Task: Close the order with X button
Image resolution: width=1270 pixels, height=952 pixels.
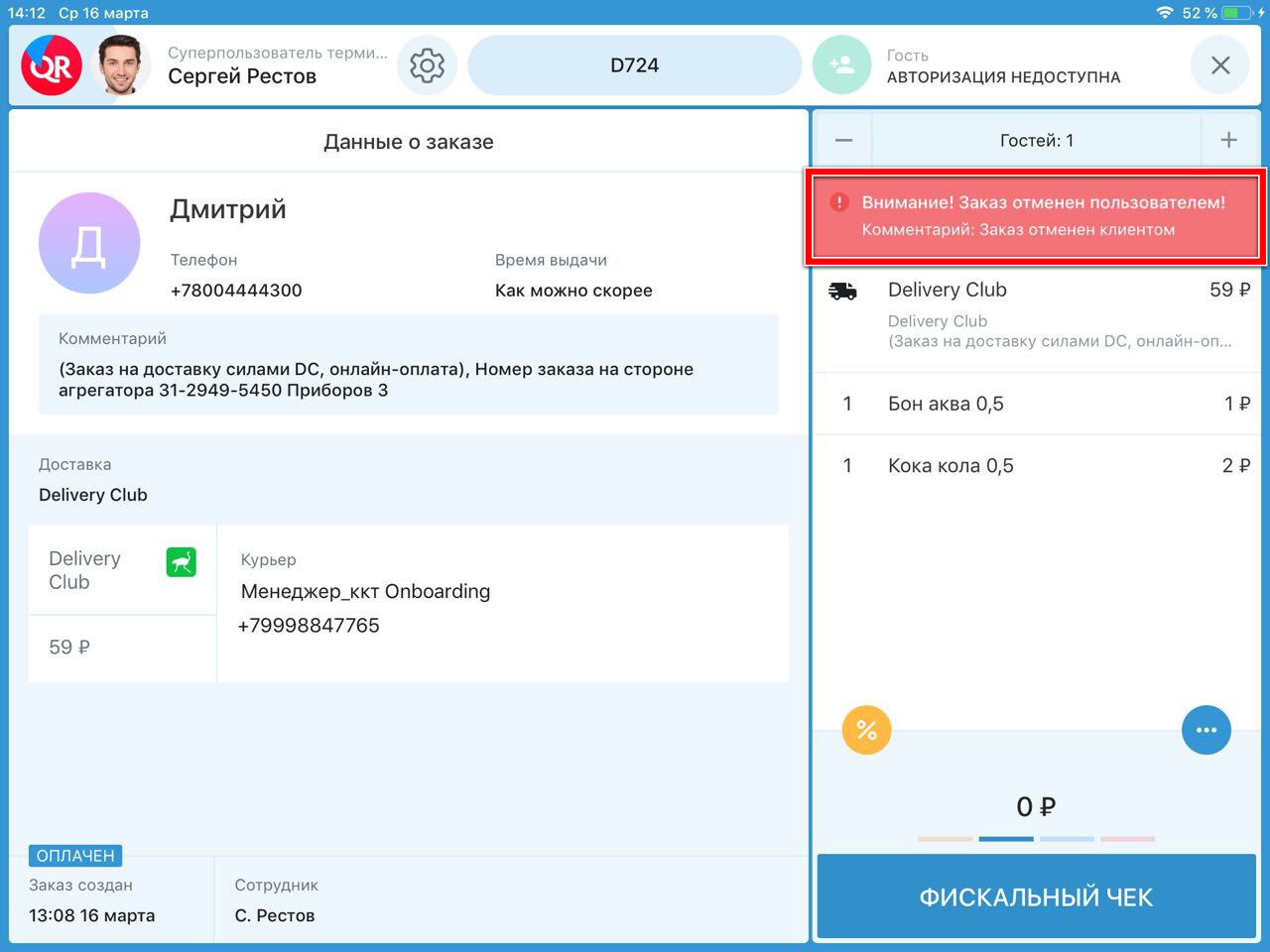Action: coord(1220,65)
